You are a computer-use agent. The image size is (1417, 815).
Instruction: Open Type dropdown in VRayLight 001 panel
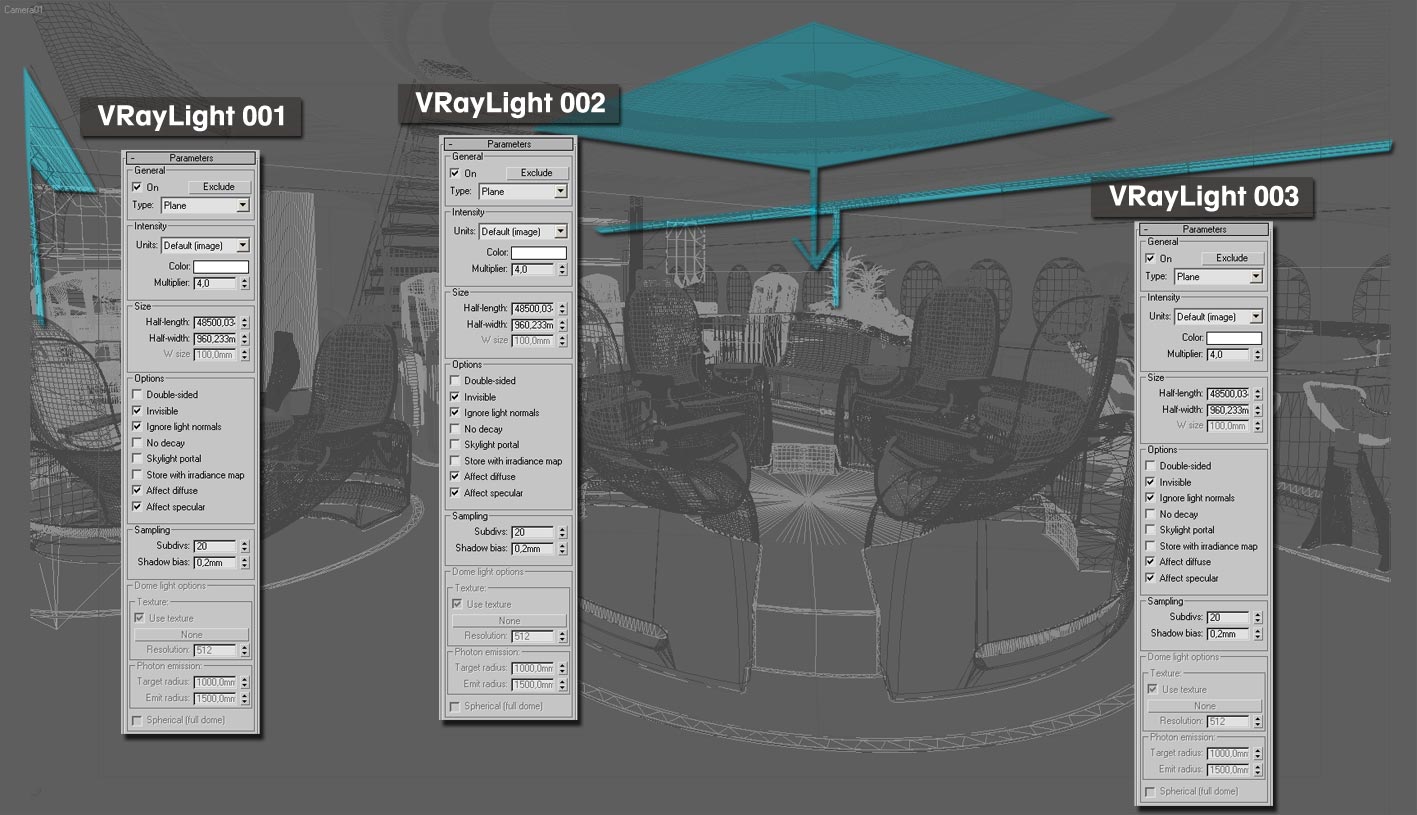(205, 205)
